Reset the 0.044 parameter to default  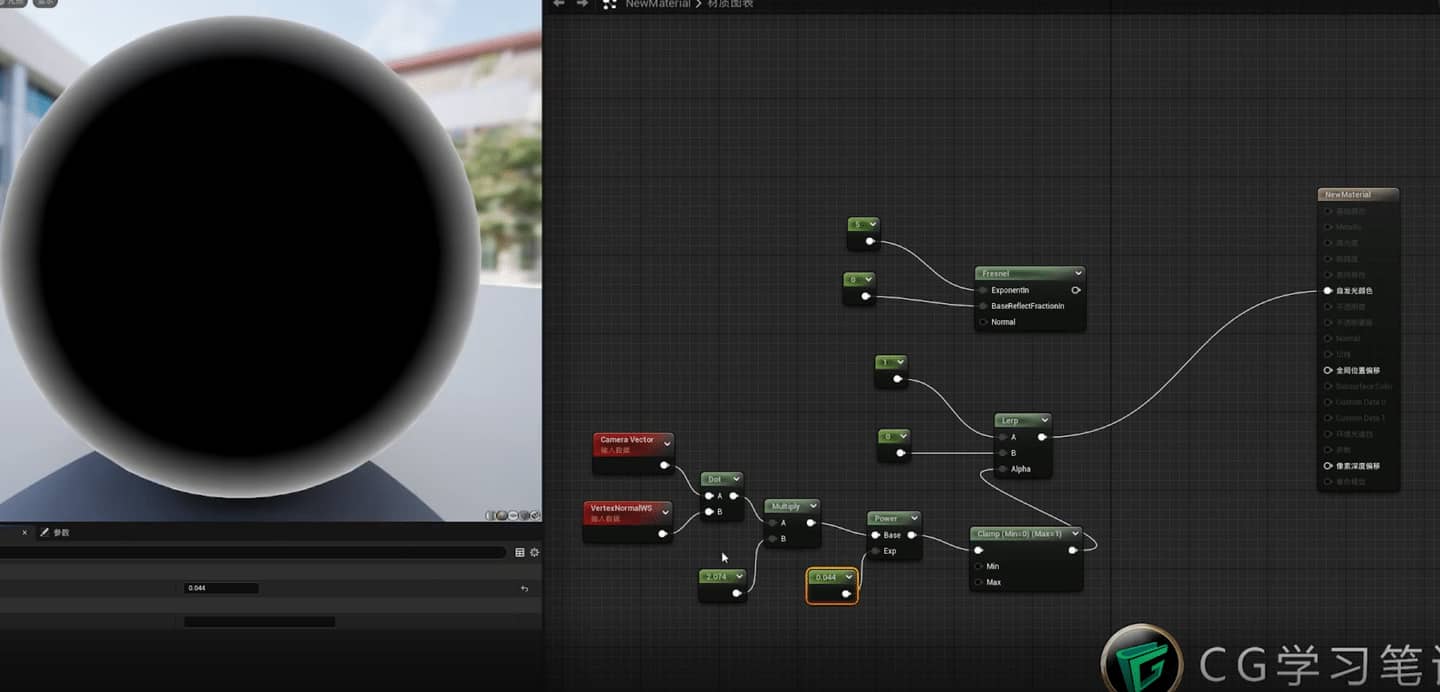524,589
